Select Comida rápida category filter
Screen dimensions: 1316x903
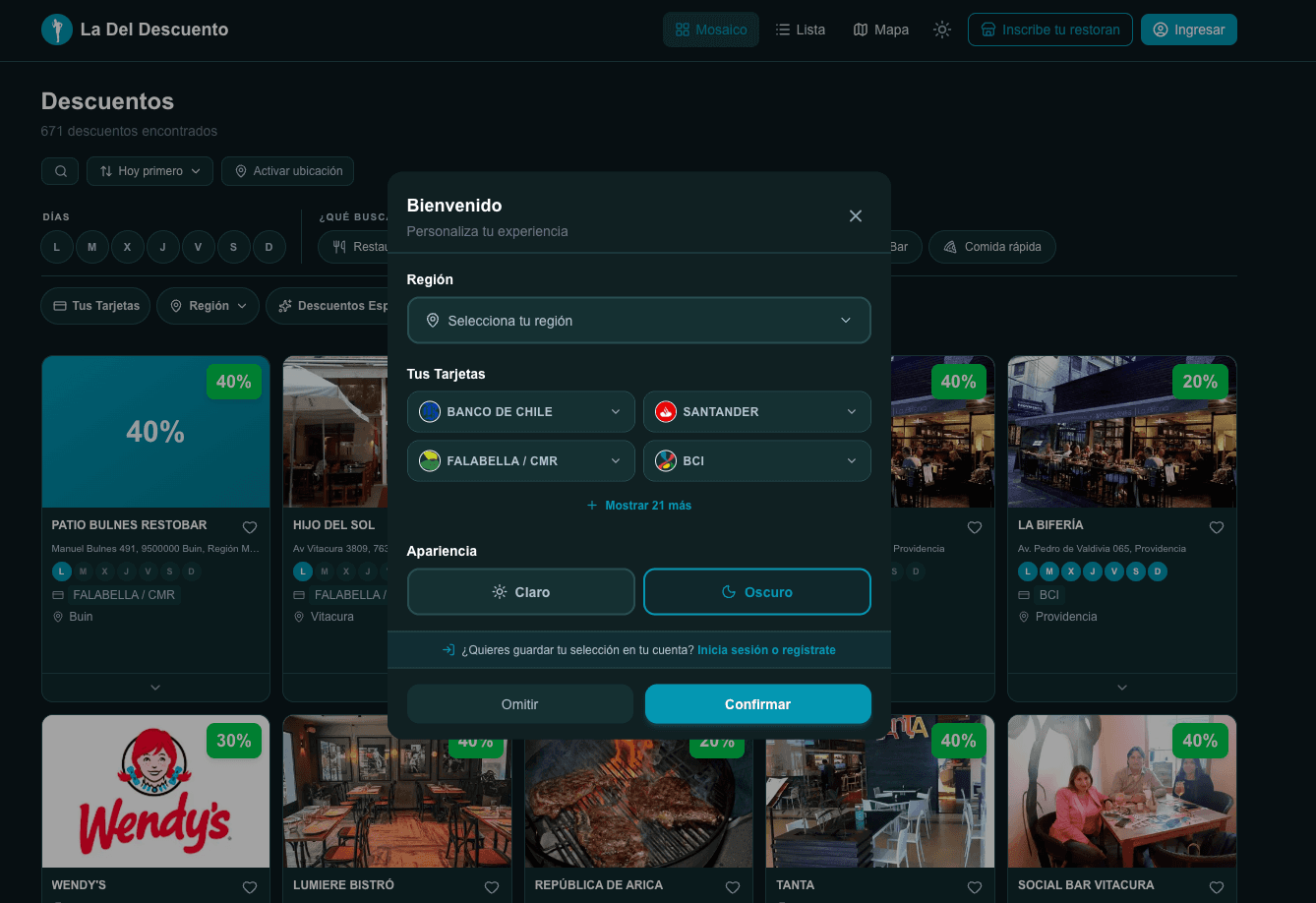coord(992,247)
